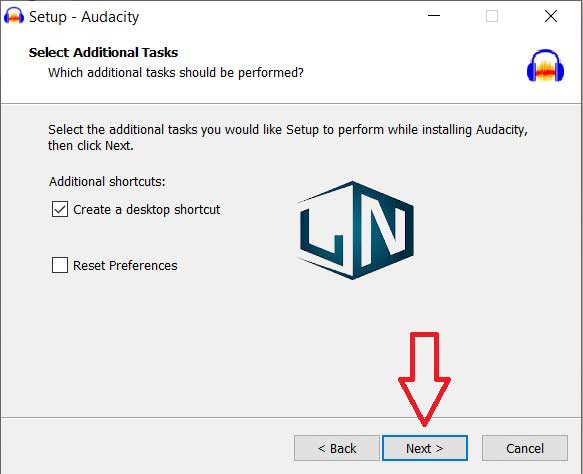Cancel the Audacity setup
The image size is (583, 474).
(x=525, y=448)
